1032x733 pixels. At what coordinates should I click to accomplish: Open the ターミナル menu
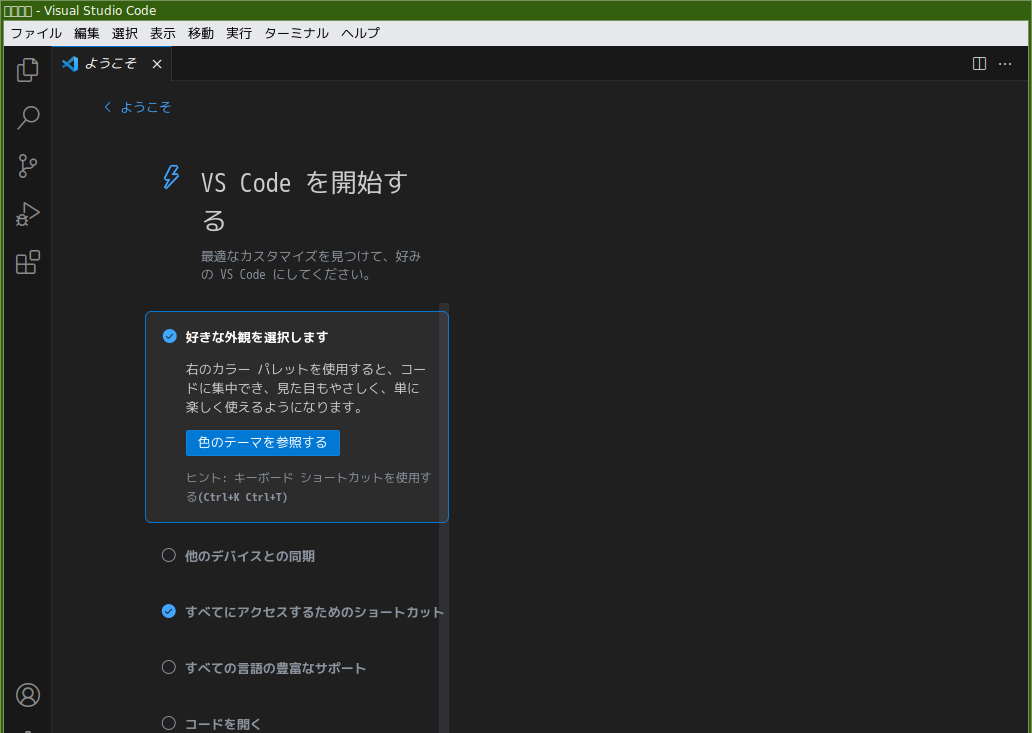296,33
